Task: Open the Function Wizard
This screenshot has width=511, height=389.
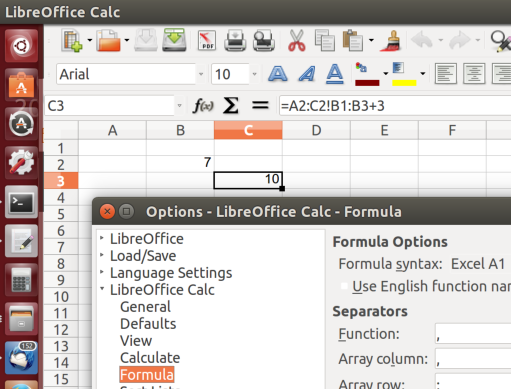Action: (203, 106)
